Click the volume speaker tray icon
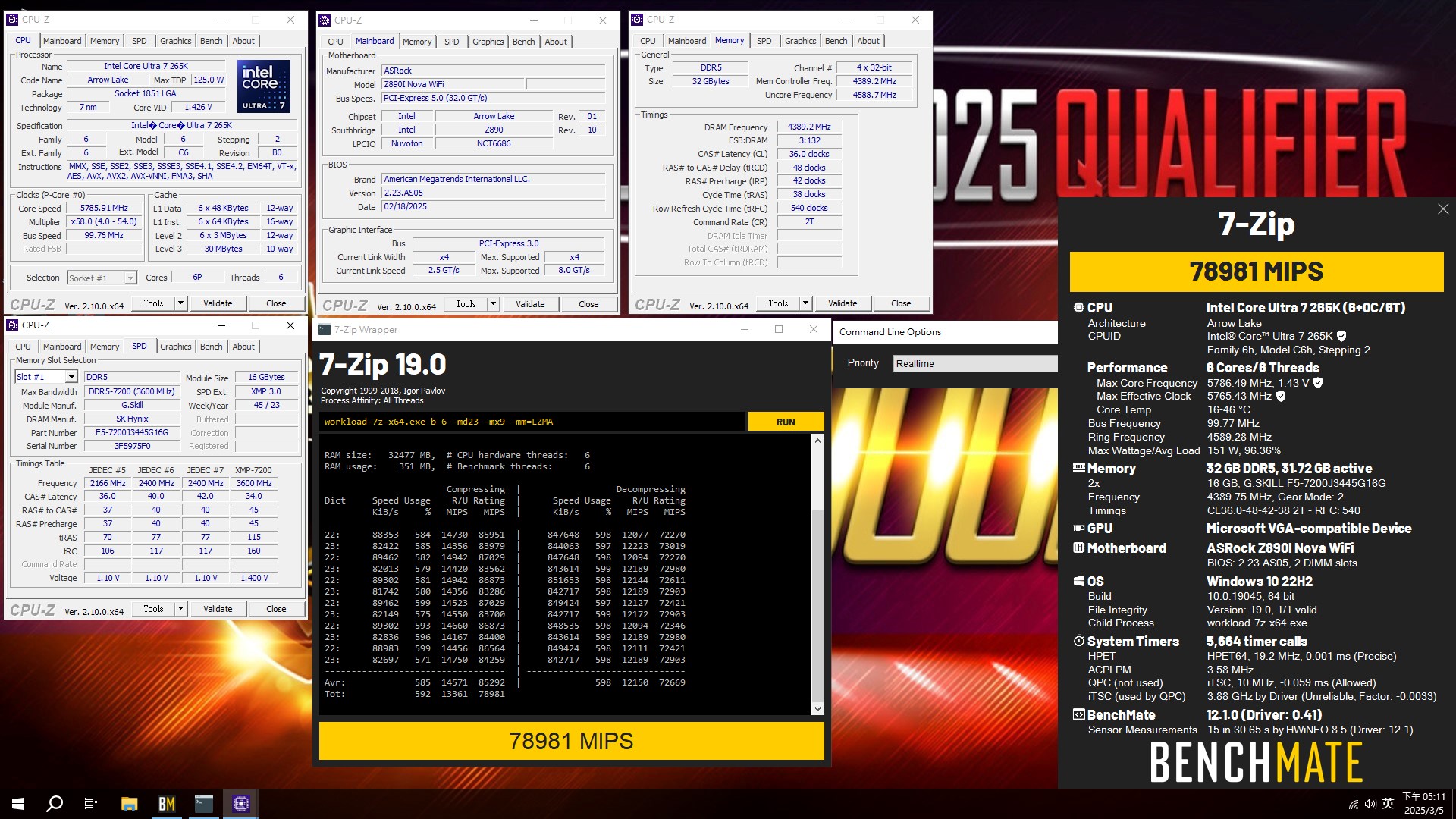The image size is (1456, 819). 1370,805
